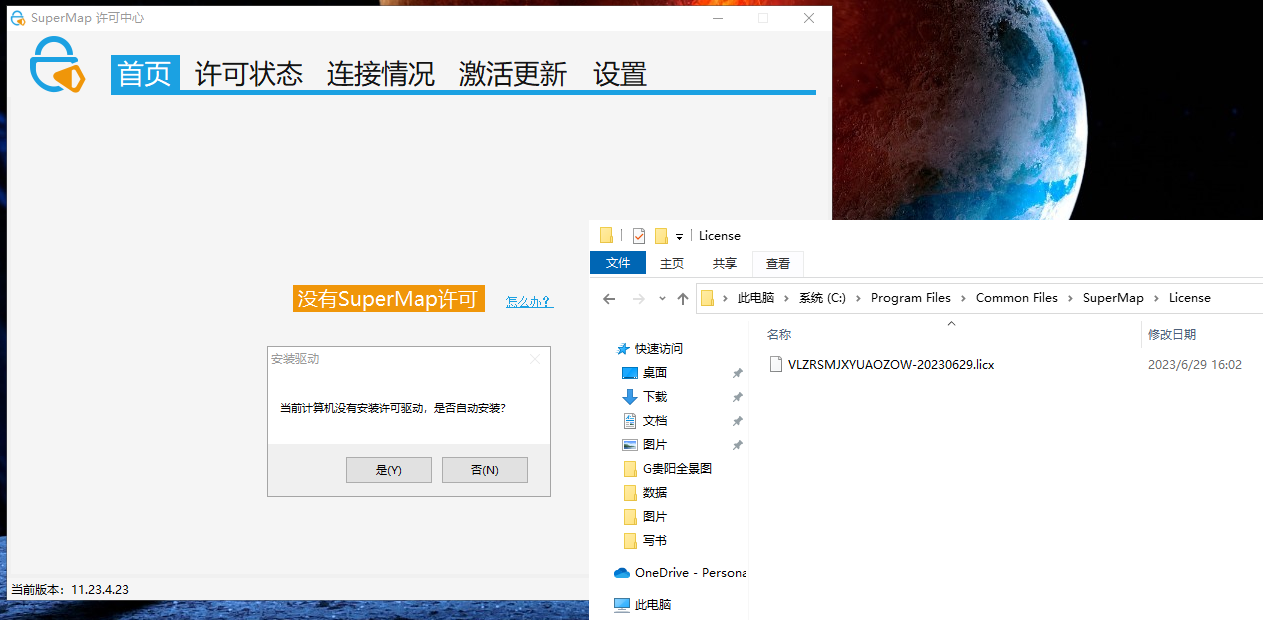Image resolution: width=1263 pixels, height=620 pixels.
Task: Expand the chevron after 此电脑 in breadcrumb
Action: [x=787, y=298]
